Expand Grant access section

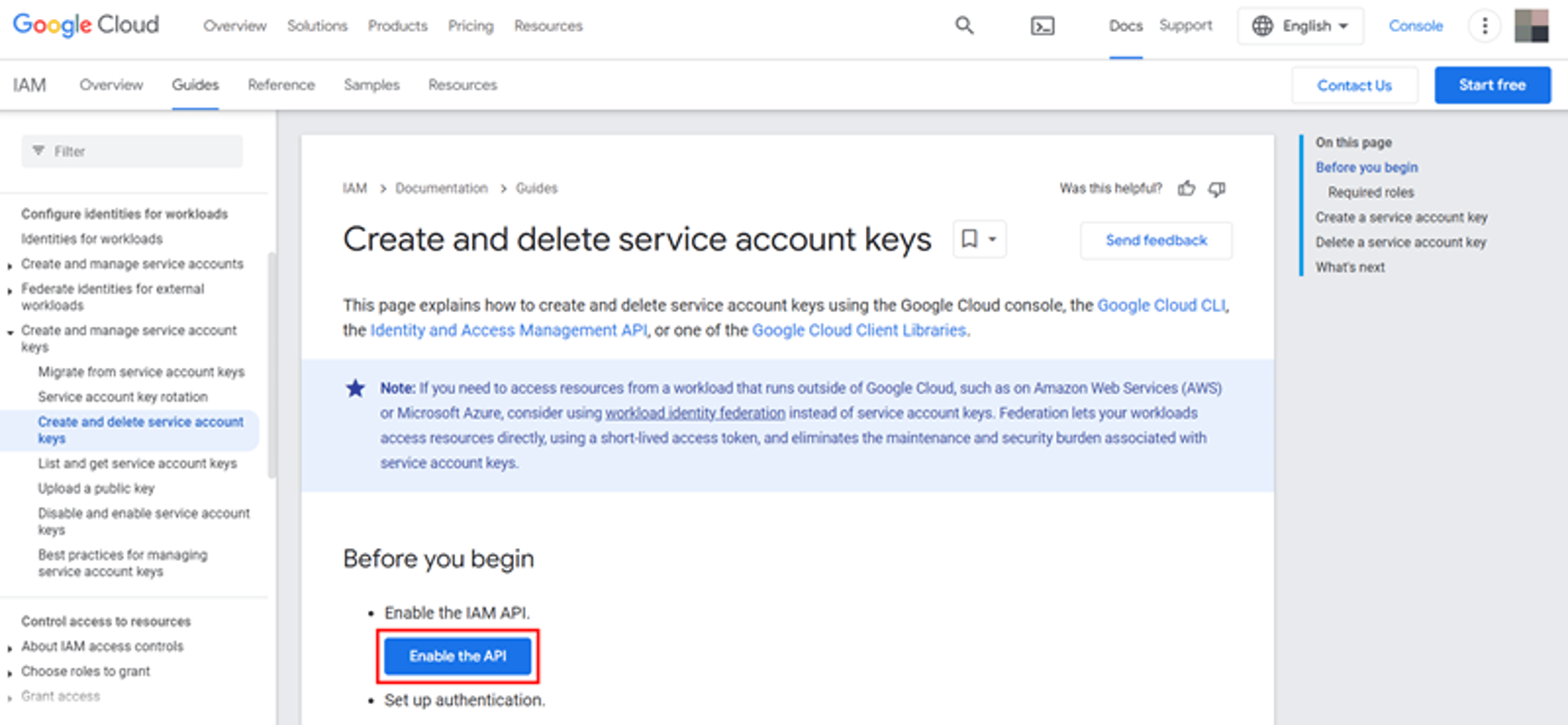point(10,699)
